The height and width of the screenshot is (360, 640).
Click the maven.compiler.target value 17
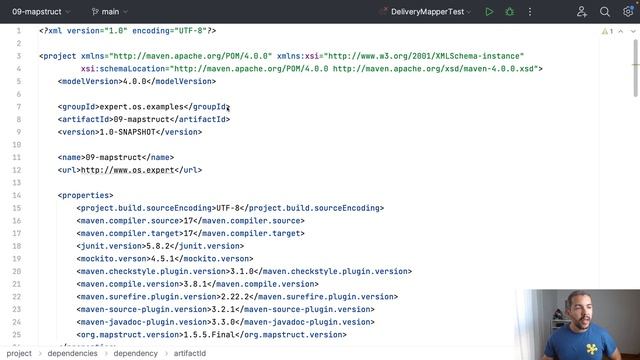pyautogui.click(x=188, y=233)
